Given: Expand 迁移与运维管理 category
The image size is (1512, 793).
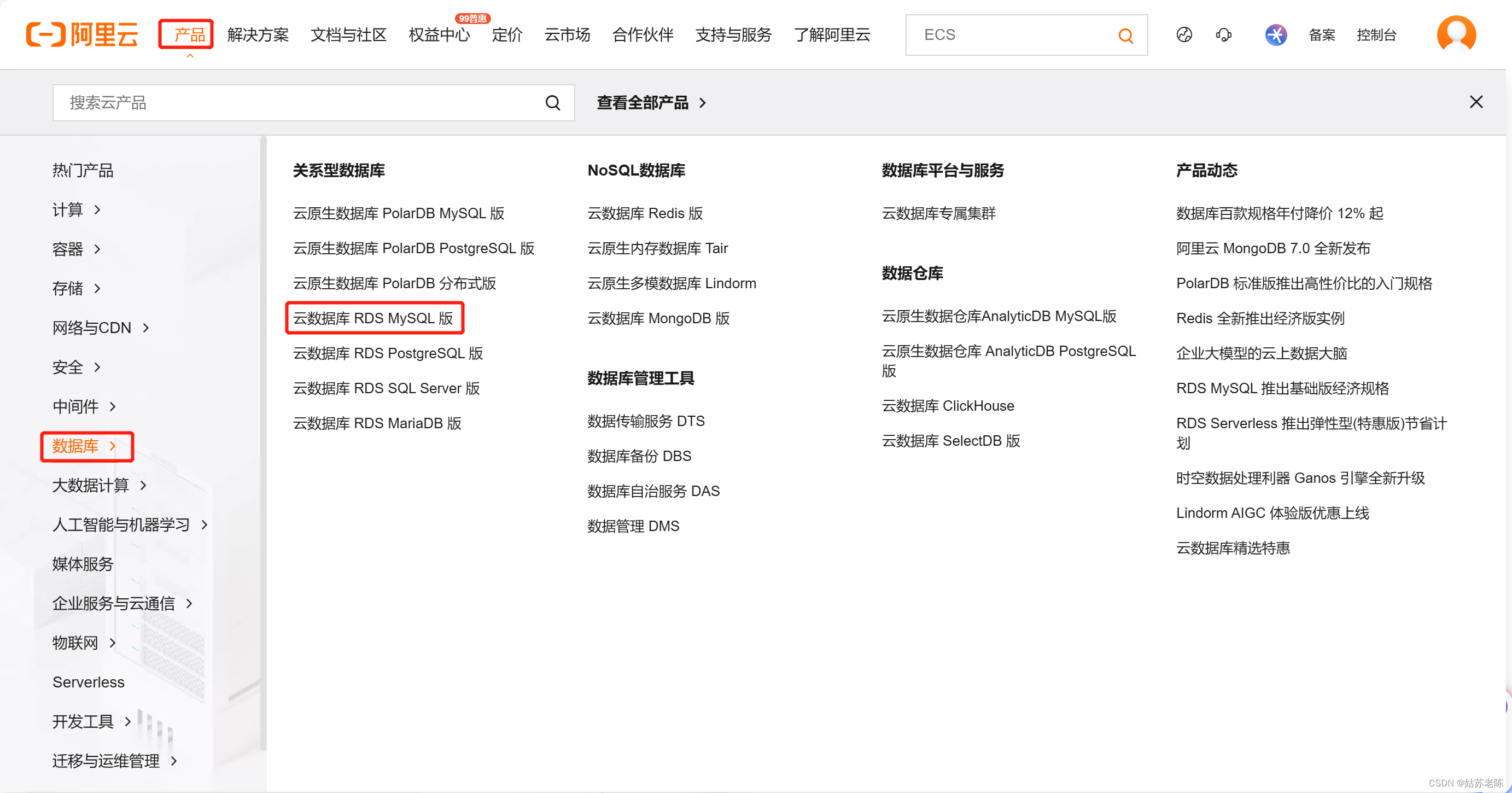Looking at the screenshot, I should click(x=115, y=760).
